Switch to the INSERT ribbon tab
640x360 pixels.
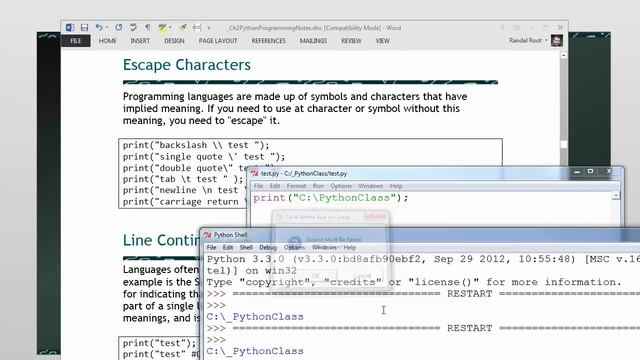tap(140, 41)
